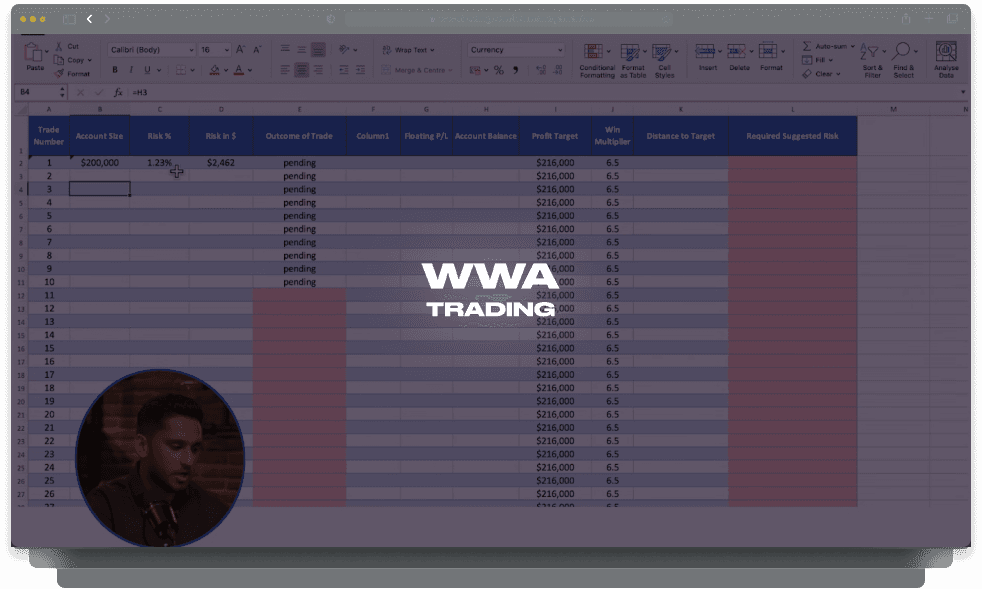This screenshot has width=982, height=589.
Task: Toggle Align Right
Action: [x=318, y=70]
